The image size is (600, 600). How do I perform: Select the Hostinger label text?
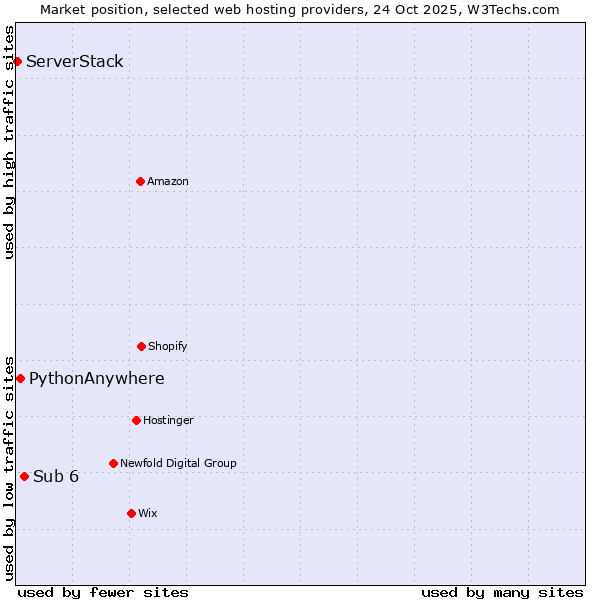(x=168, y=421)
